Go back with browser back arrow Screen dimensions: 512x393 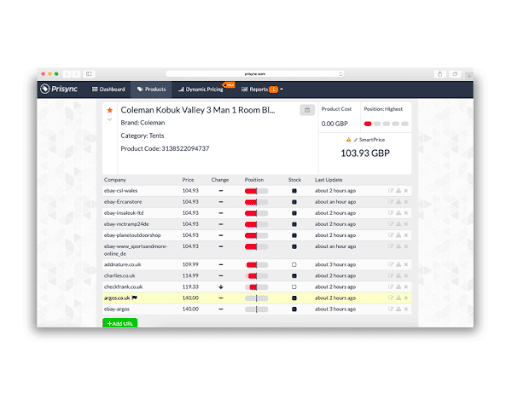tap(67, 74)
